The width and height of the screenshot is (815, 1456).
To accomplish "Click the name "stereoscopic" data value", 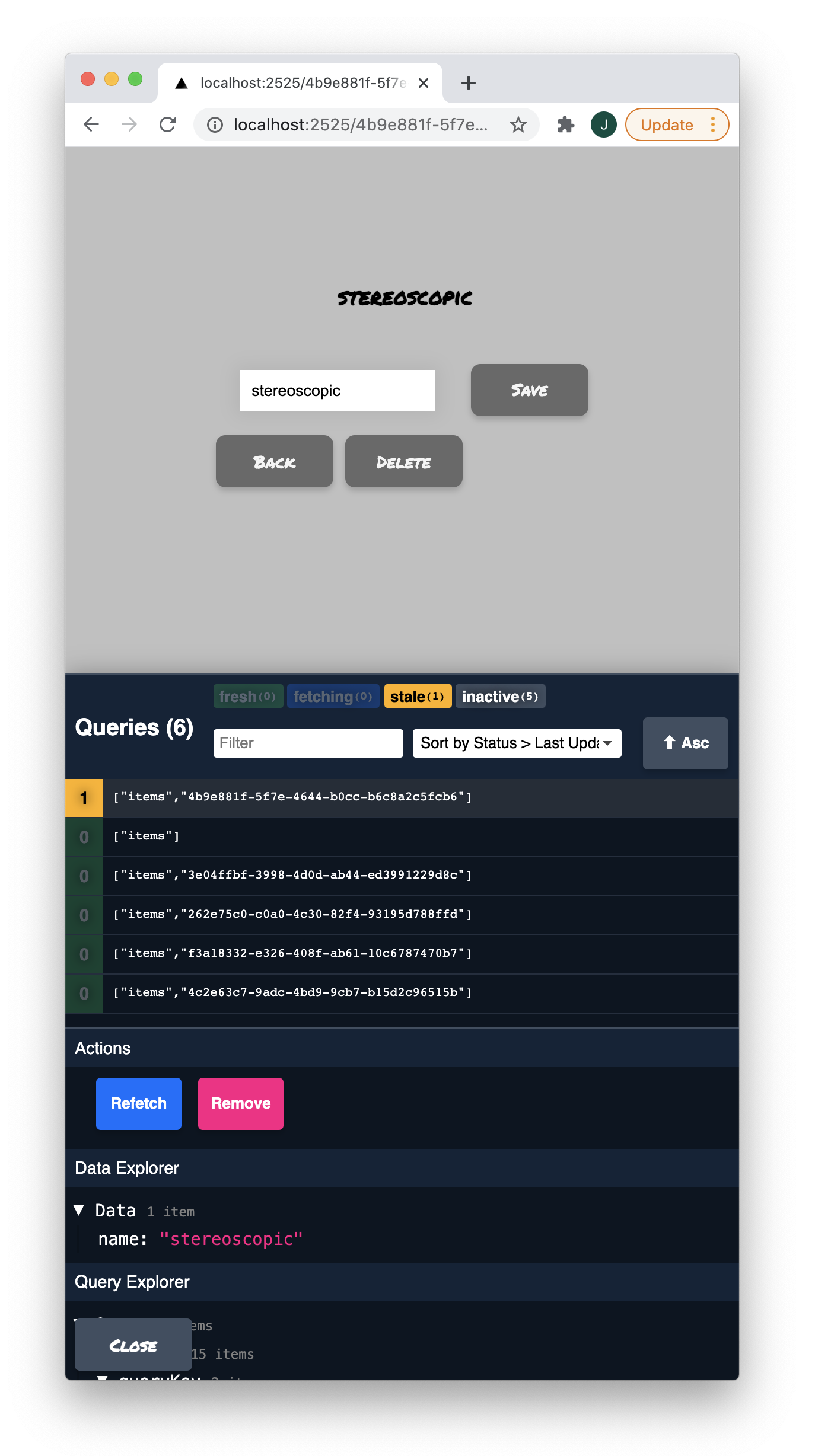I will tap(231, 1239).
